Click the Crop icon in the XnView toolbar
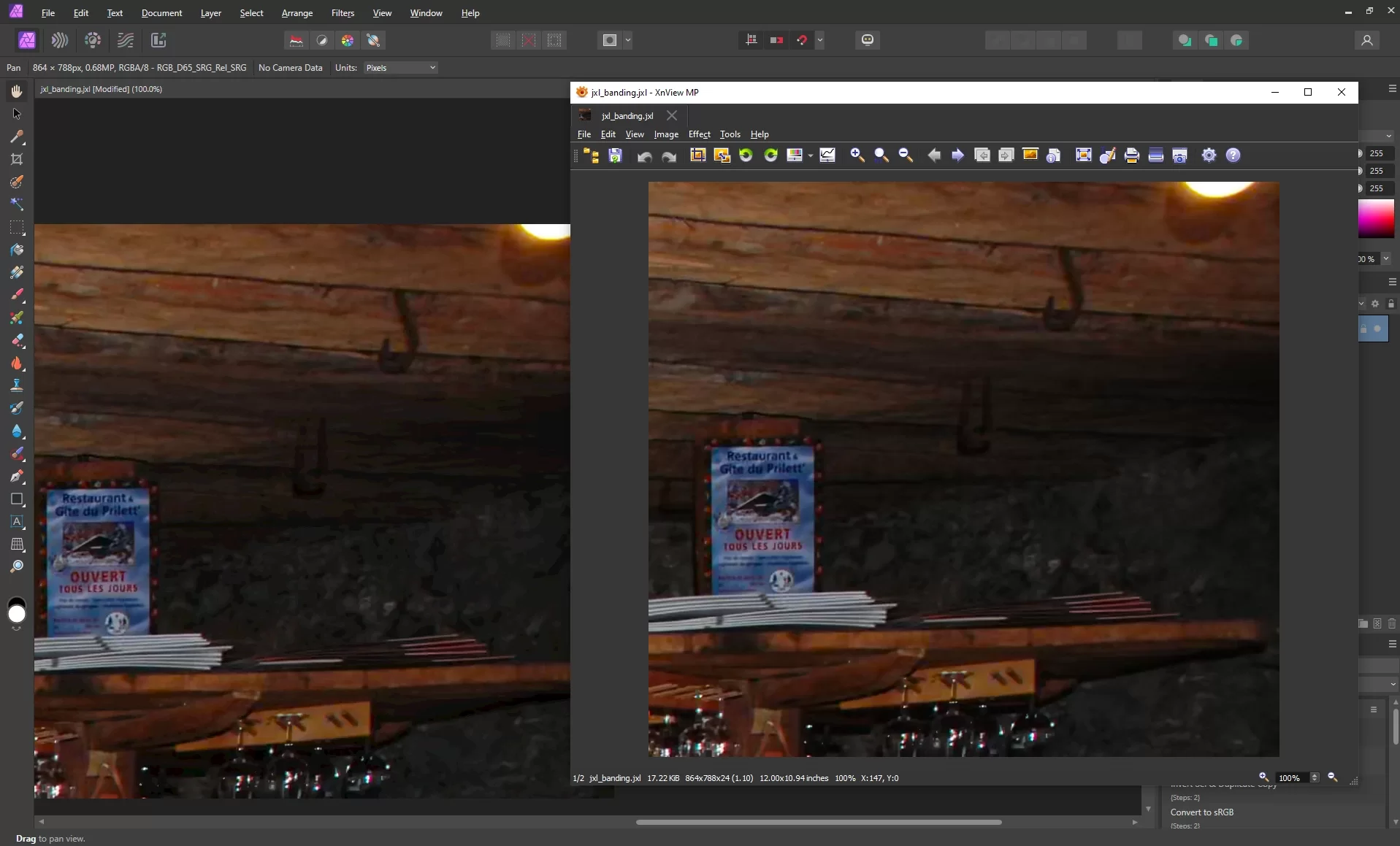The width and height of the screenshot is (1400, 846). point(697,155)
